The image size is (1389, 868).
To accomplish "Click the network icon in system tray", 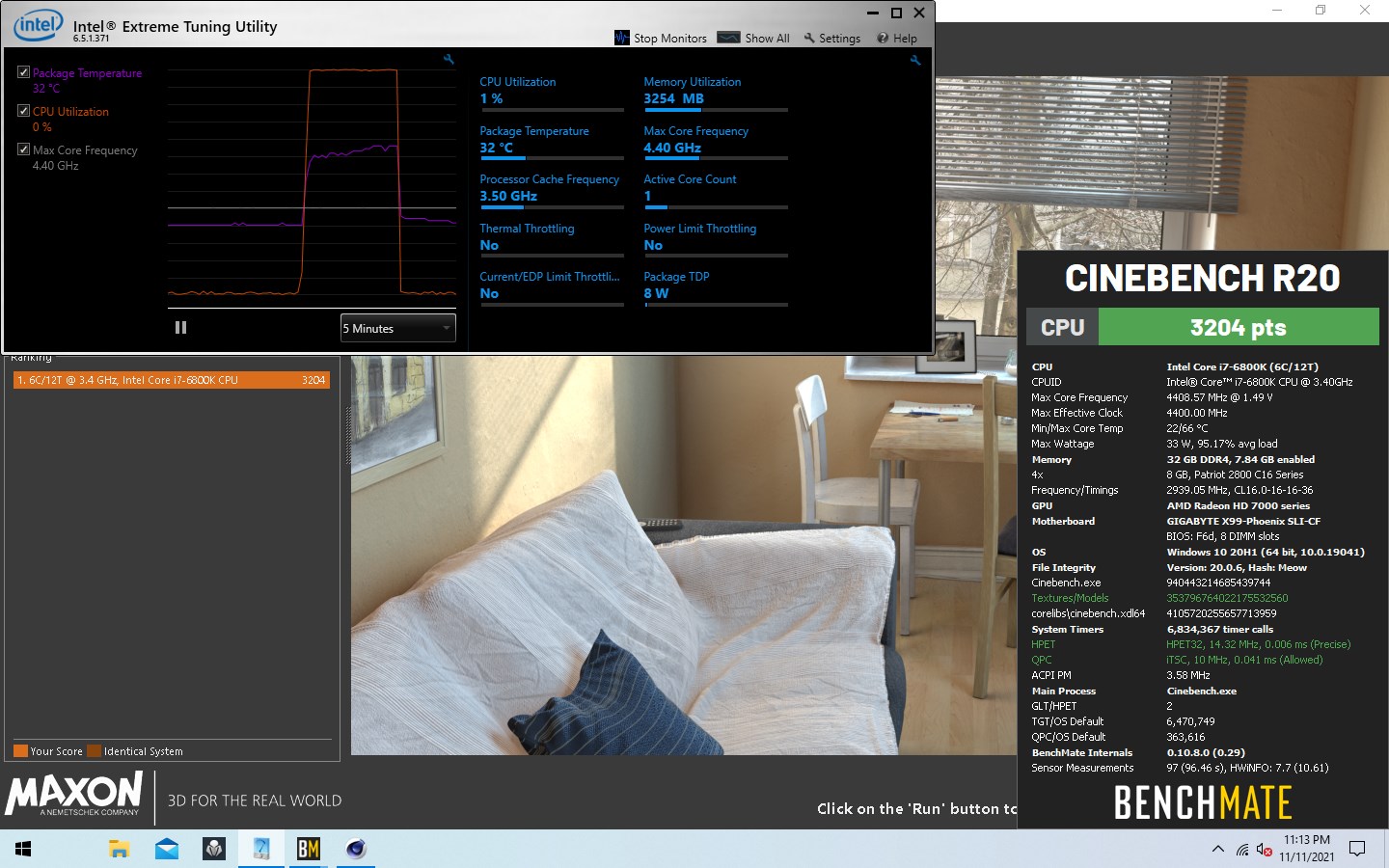I will pos(1242,850).
